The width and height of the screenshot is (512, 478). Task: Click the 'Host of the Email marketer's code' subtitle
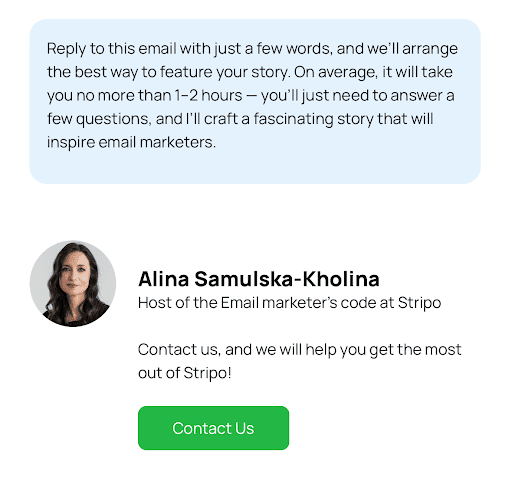click(289, 303)
